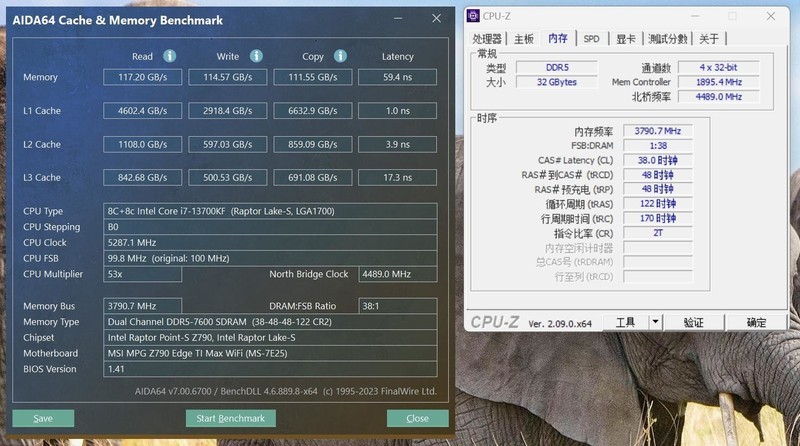Click the CPU-Z title bar app icon
The width and height of the screenshot is (800, 446).
point(473,16)
